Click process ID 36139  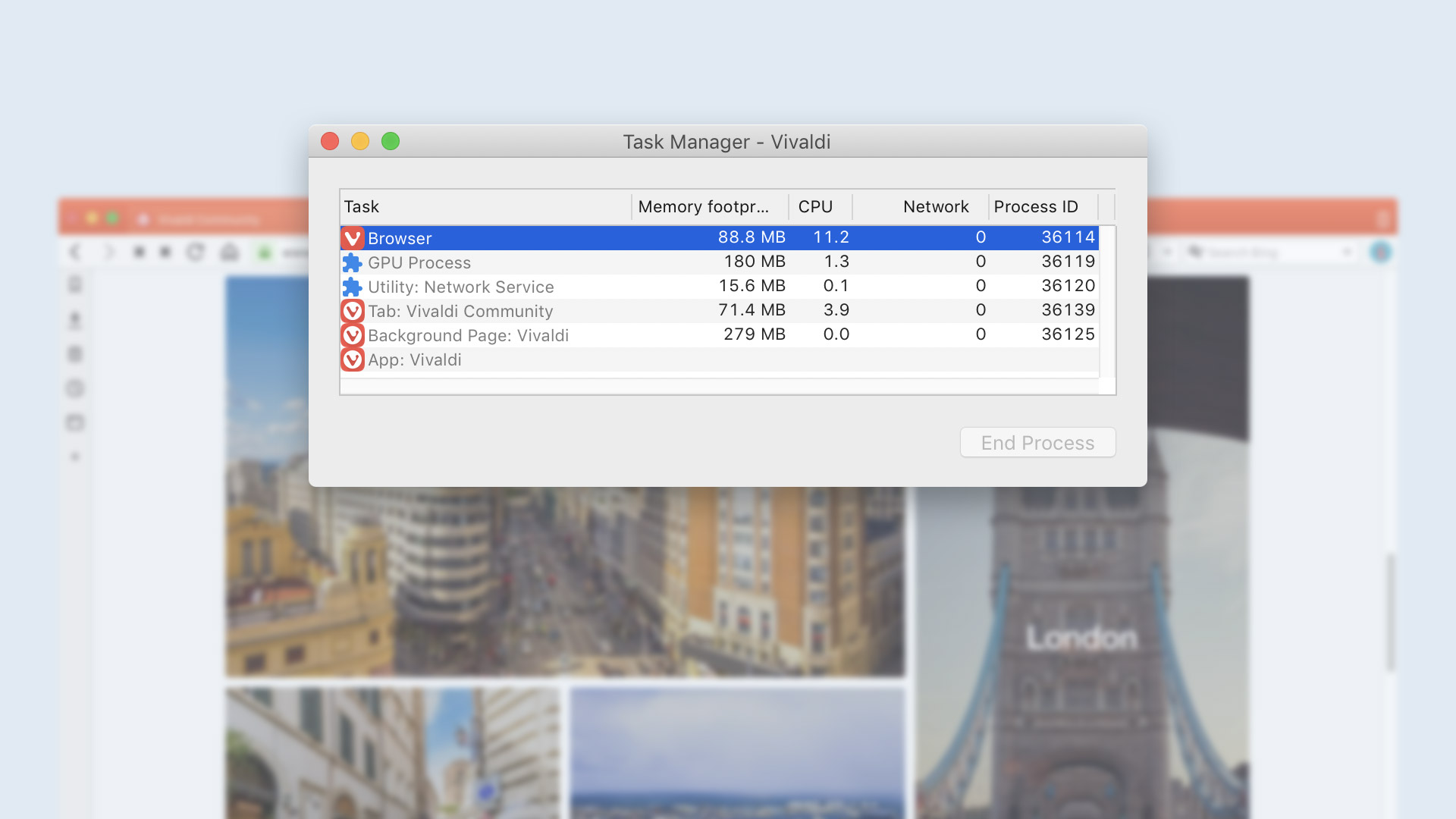coord(1068,310)
